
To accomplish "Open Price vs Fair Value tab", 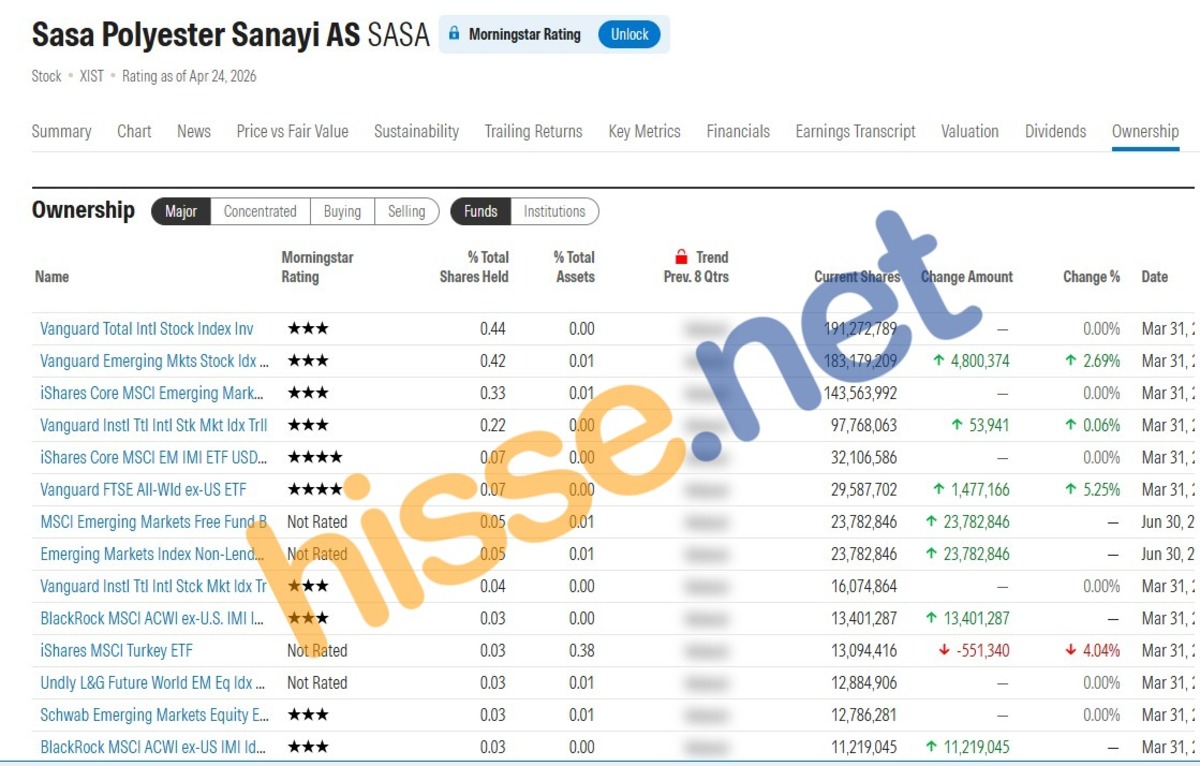I will coord(292,131).
